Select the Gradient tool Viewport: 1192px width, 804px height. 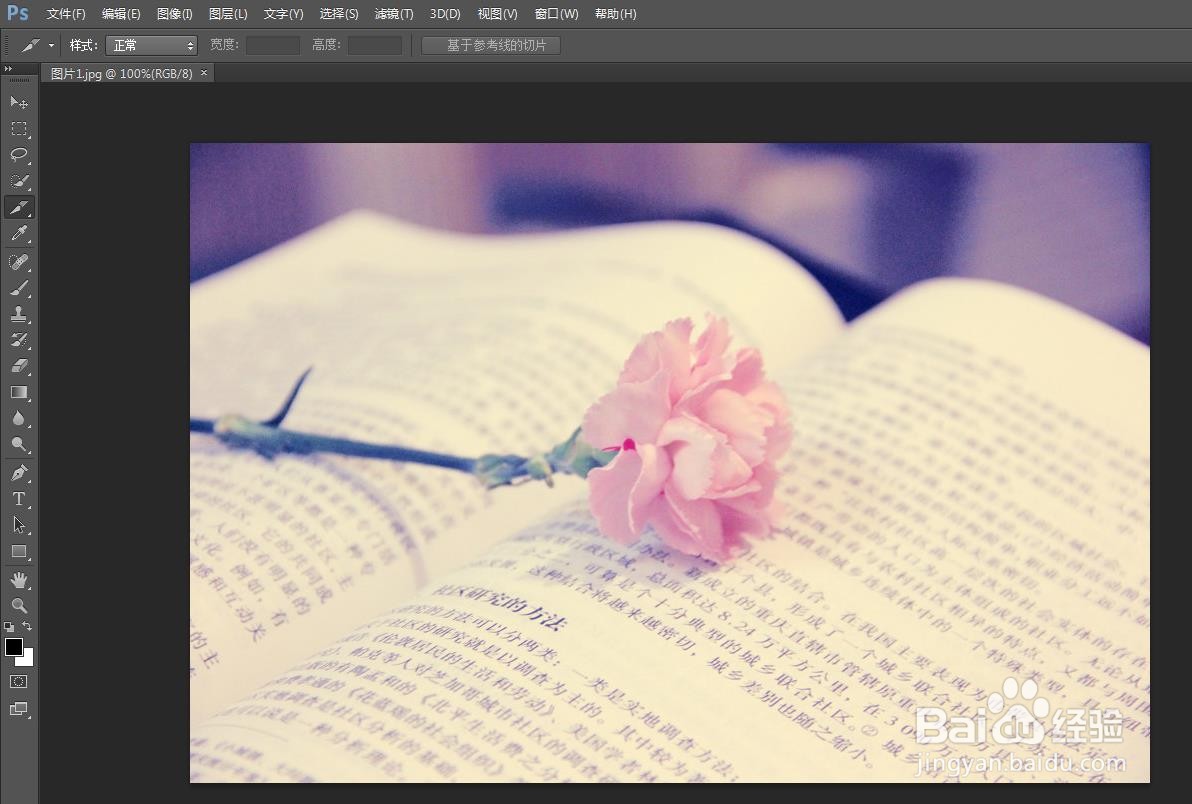point(19,392)
